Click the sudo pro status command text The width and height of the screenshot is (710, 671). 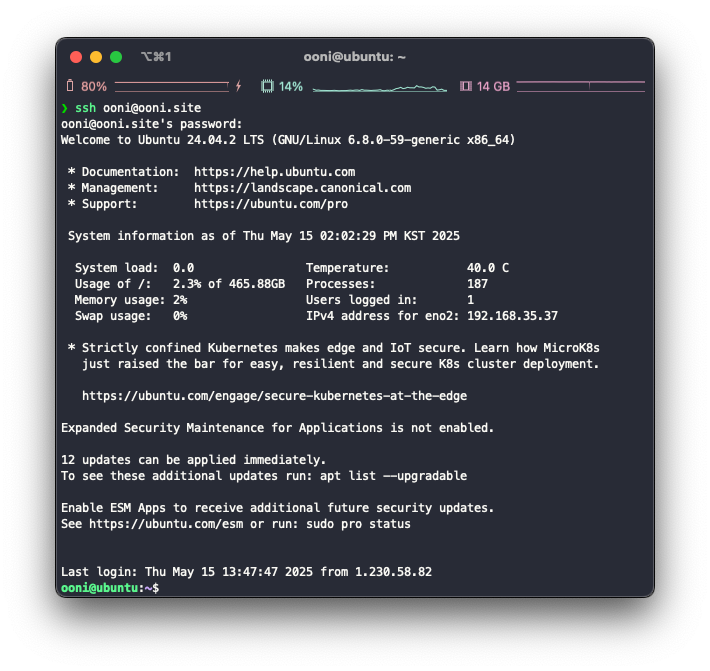coord(359,524)
